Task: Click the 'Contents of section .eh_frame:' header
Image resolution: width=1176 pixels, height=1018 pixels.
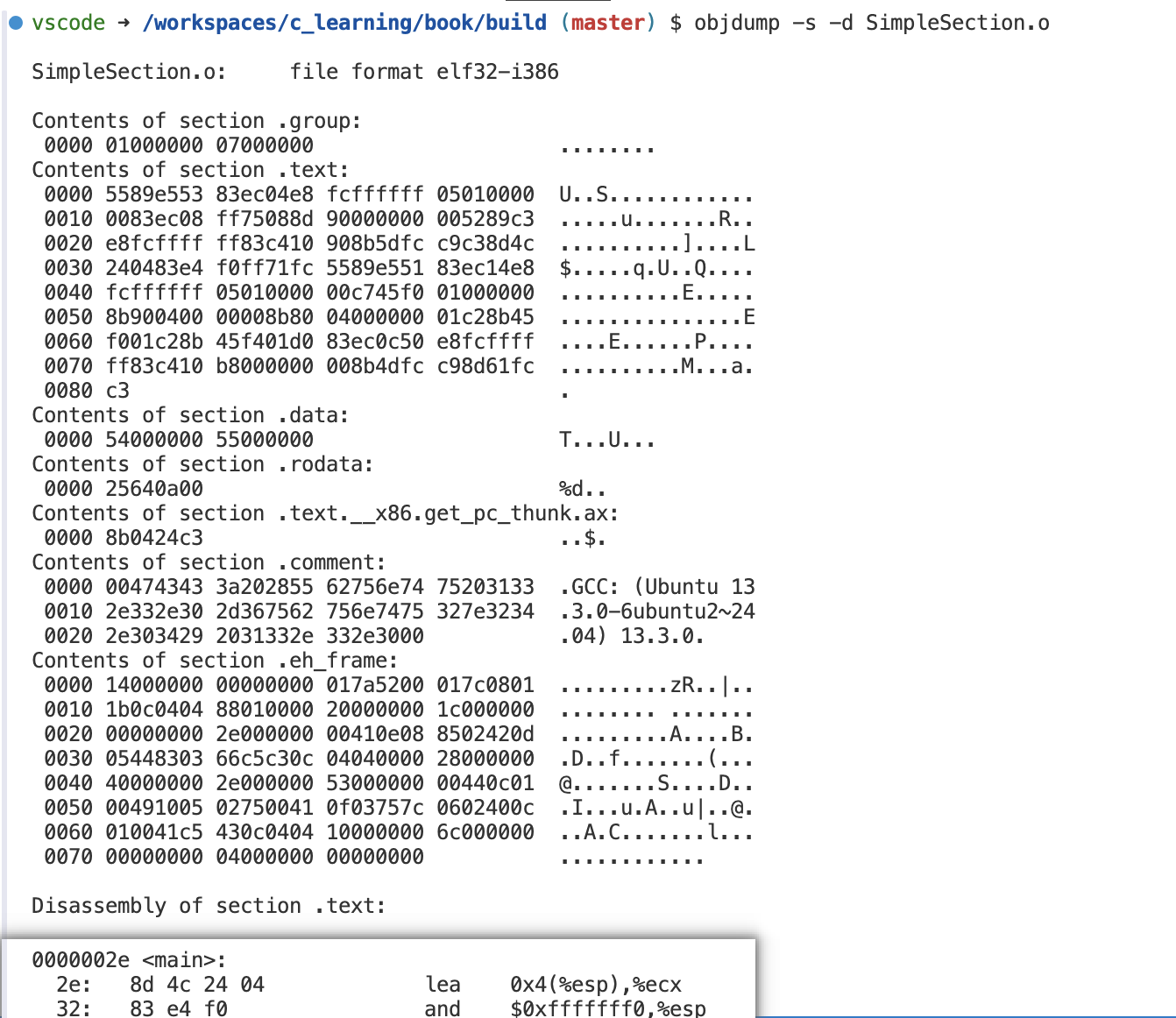Action: [x=215, y=661]
